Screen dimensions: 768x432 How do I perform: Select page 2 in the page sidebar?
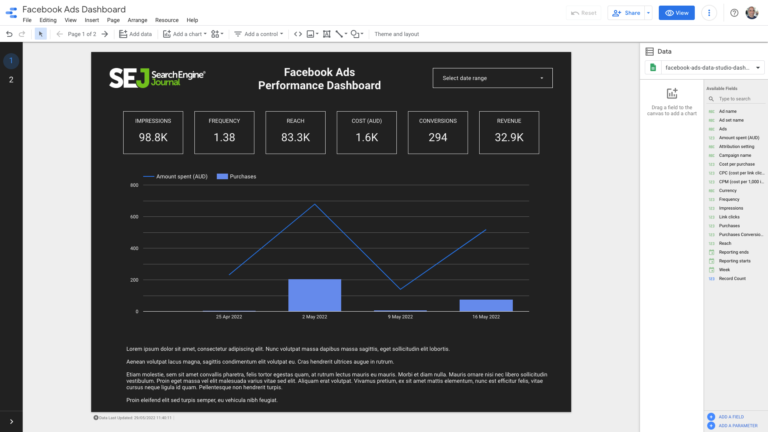coord(11,80)
